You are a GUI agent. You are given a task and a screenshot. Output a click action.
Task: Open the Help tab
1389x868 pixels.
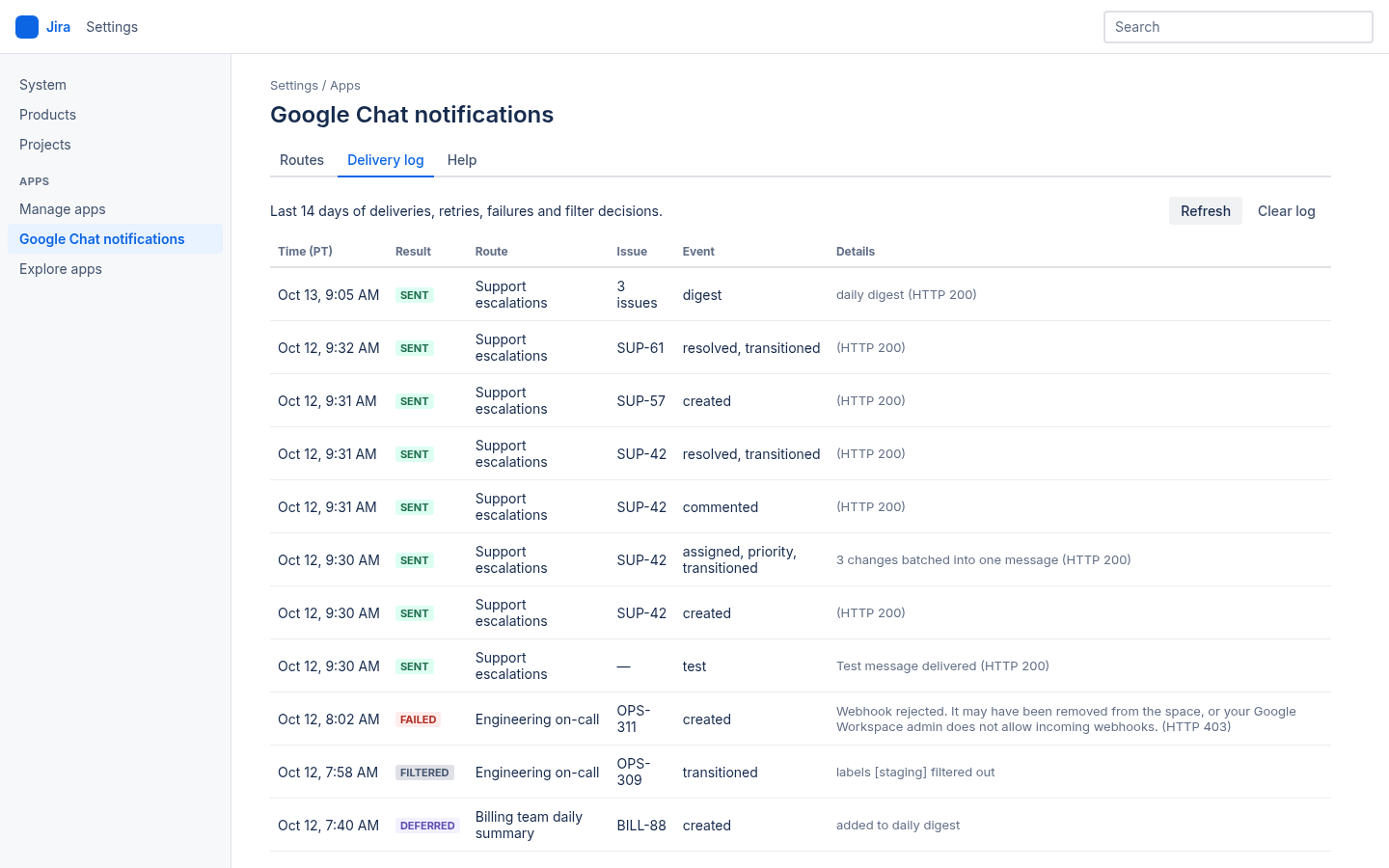point(462,160)
